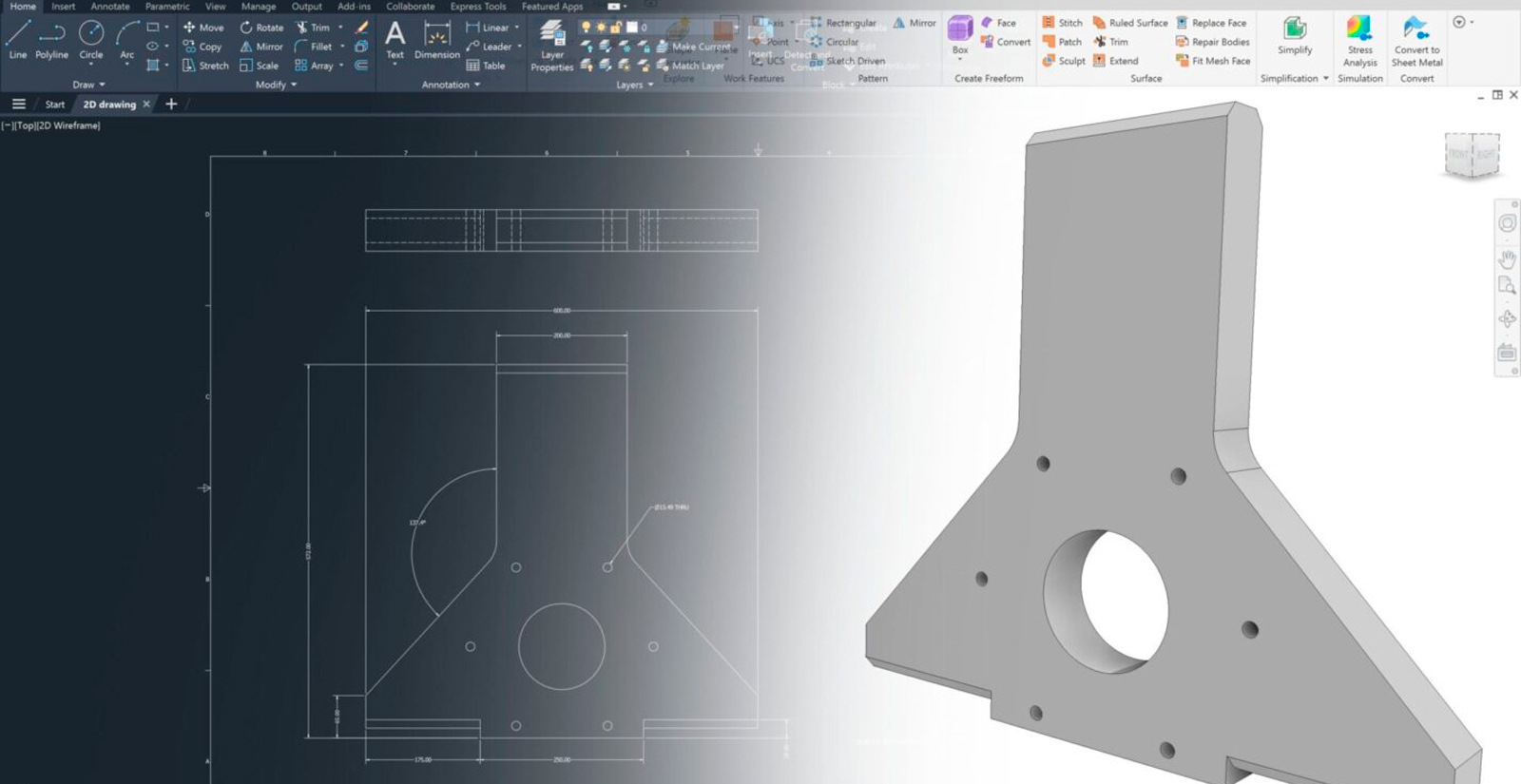Toggle the layer freeze sun icon
Screen dimensions: 1521x784
point(601,28)
